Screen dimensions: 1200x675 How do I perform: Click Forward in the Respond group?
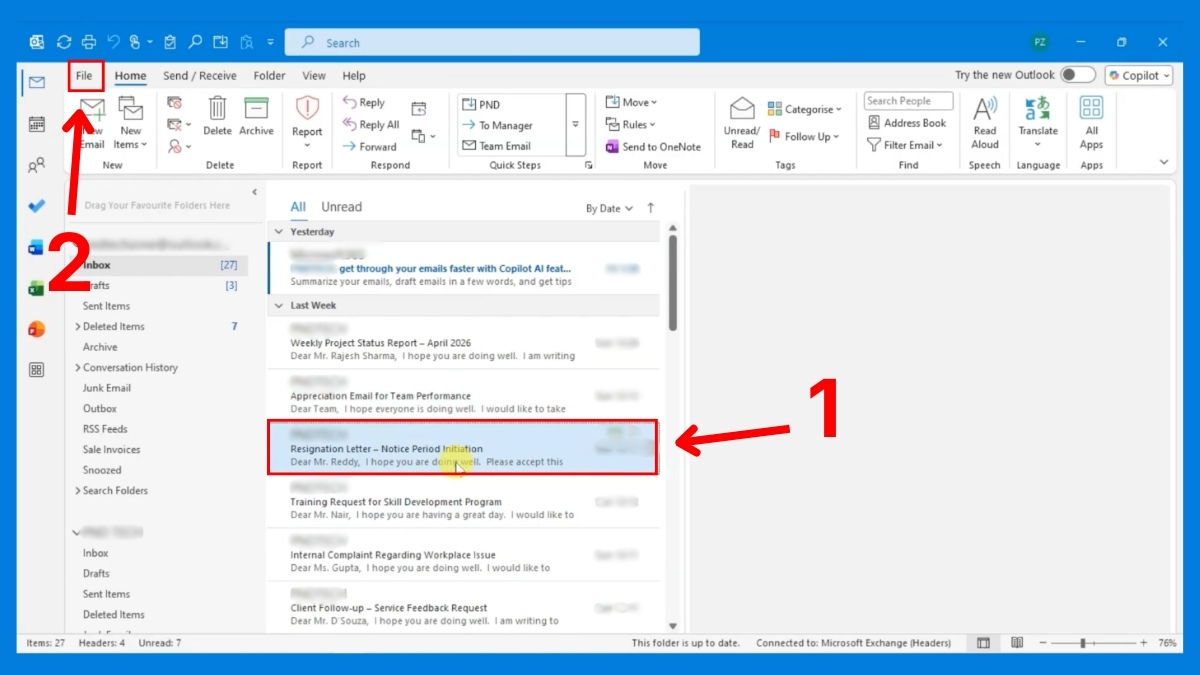370,146
